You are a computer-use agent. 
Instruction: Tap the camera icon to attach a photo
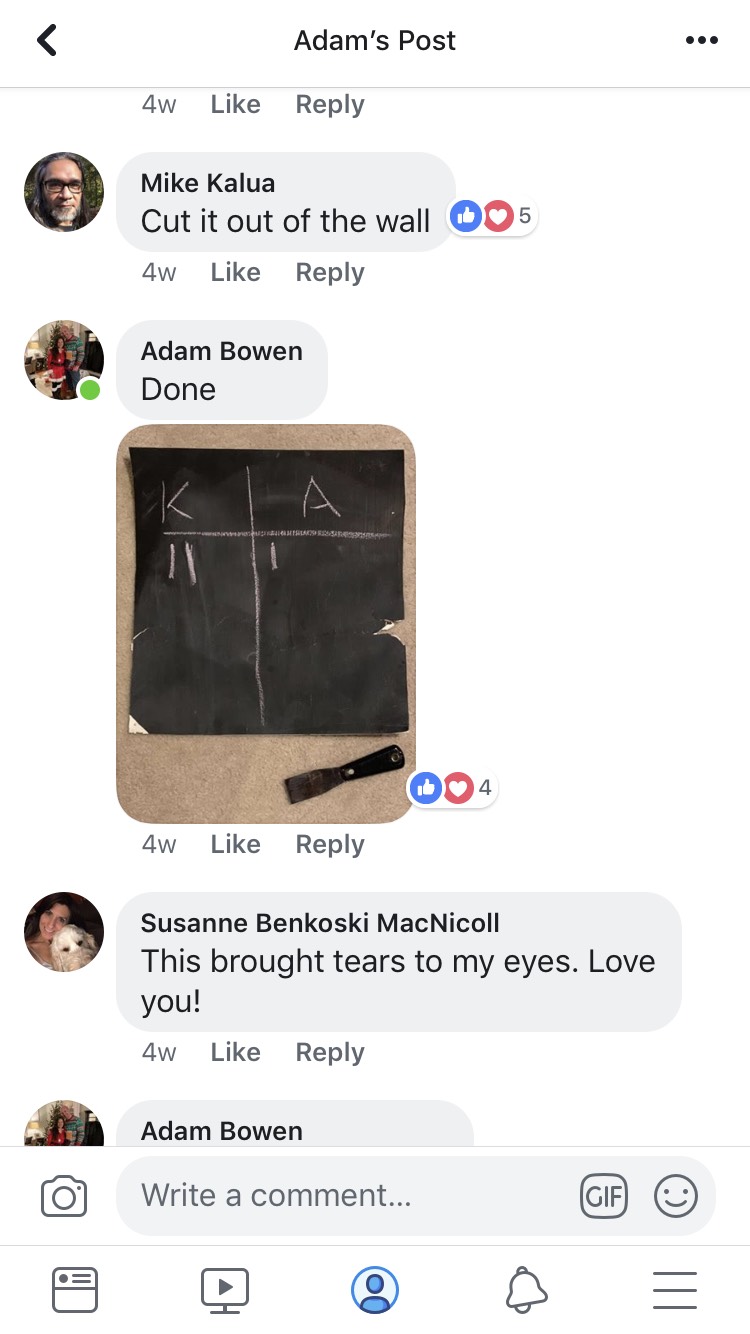point(64,1196)
